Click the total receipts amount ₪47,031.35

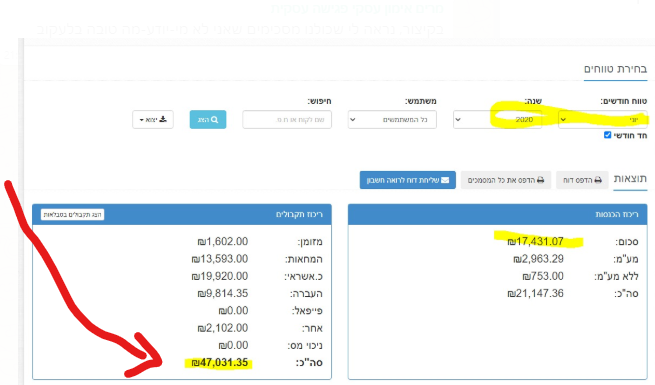(x=219, y=362)
